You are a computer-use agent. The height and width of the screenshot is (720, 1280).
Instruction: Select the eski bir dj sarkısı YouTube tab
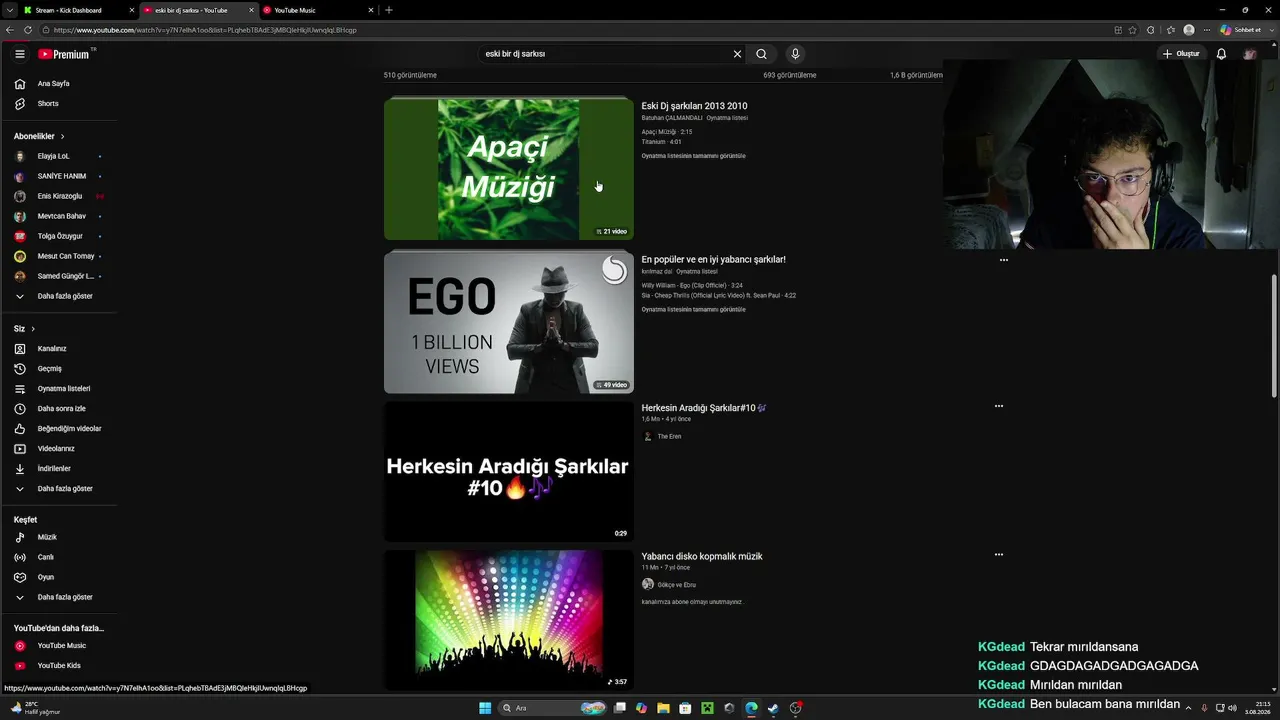pyautogui.click(x=198, y=10)
